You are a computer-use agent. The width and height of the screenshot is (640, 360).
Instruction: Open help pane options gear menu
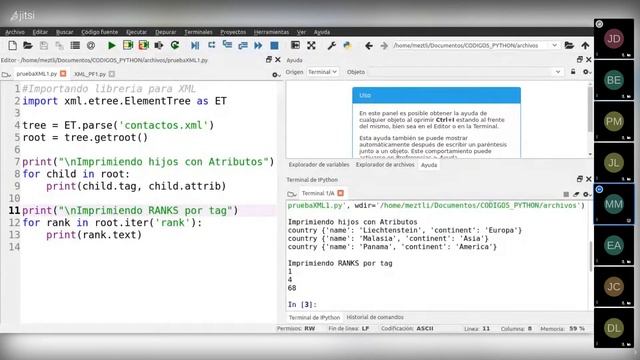pyautogui.click(x=587, y=72)
